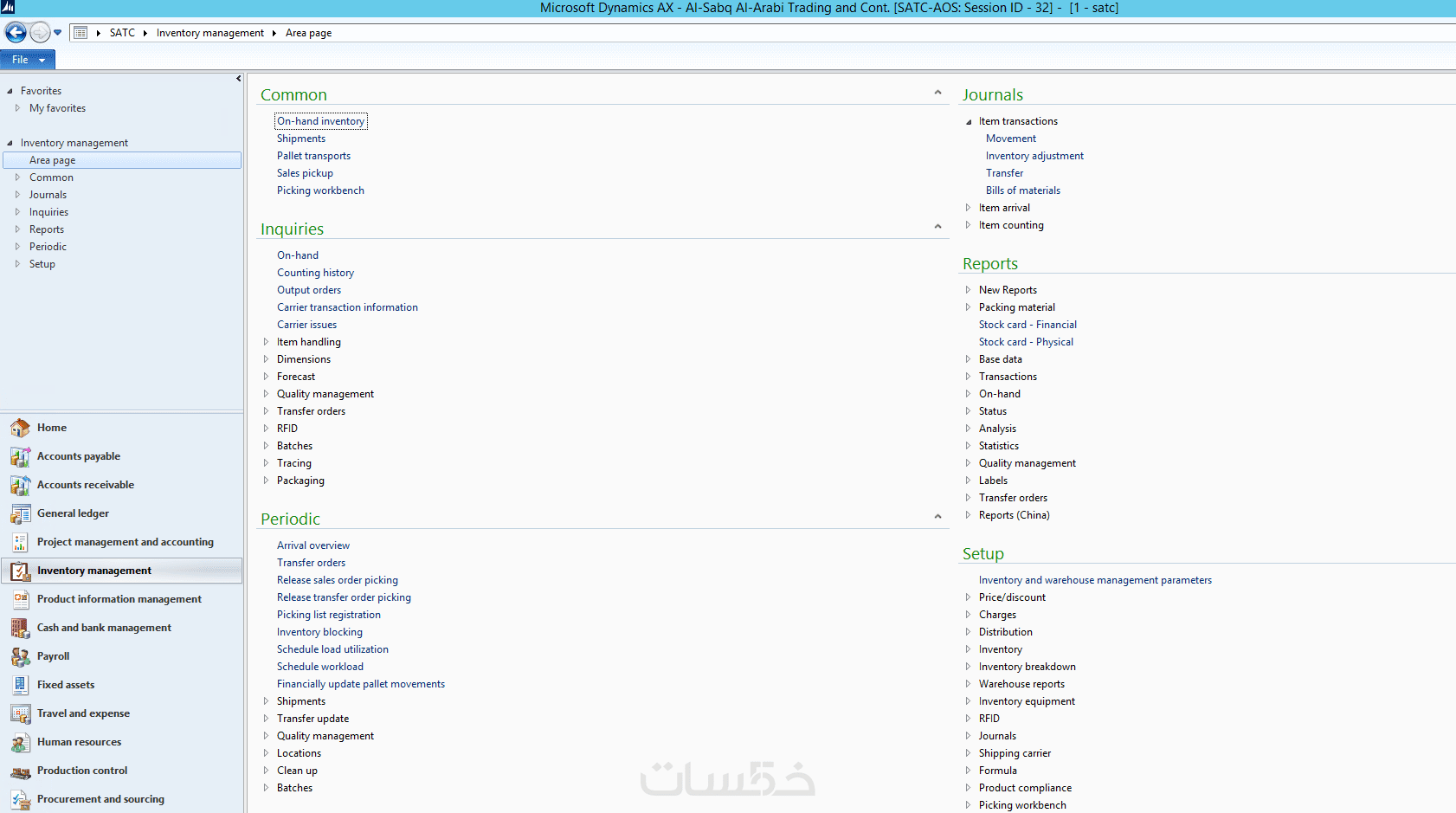This screenshot has width=1456, height=813.
Task: Open On-hand inventory link
Action: coord(321,121)
